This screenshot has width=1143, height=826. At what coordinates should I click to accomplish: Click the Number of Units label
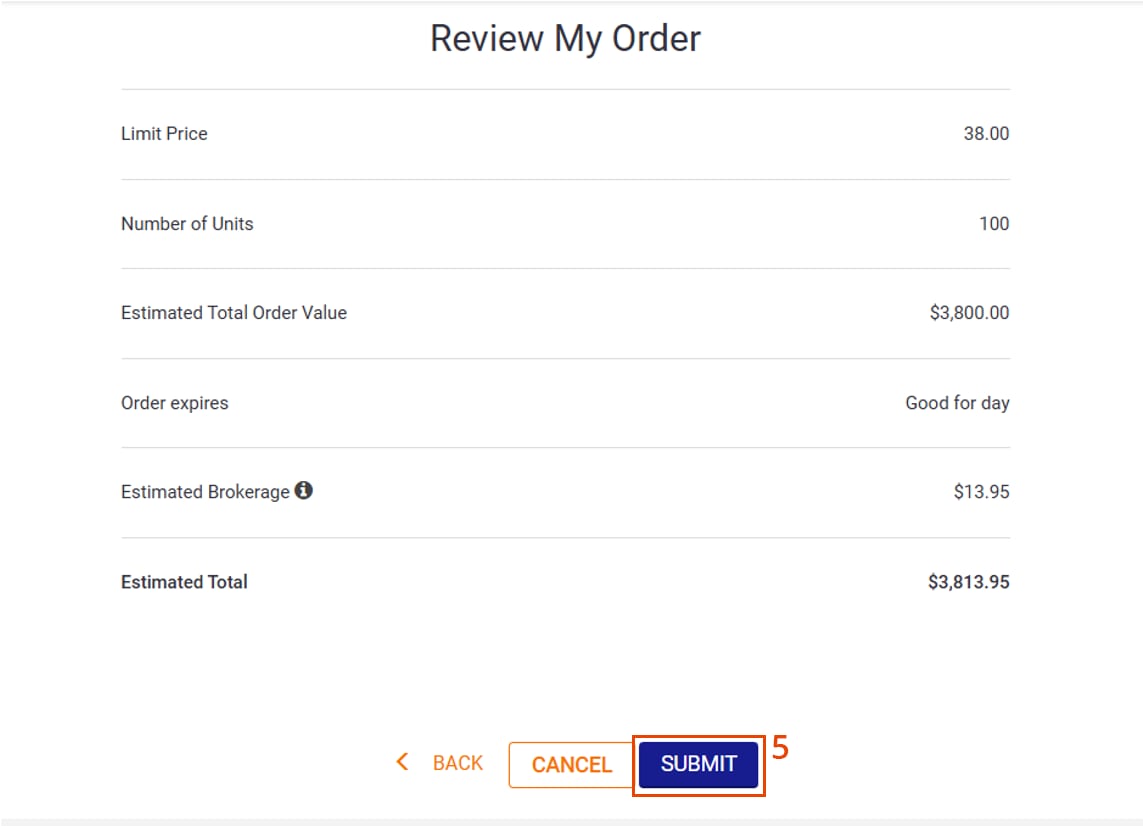(187, 224)
